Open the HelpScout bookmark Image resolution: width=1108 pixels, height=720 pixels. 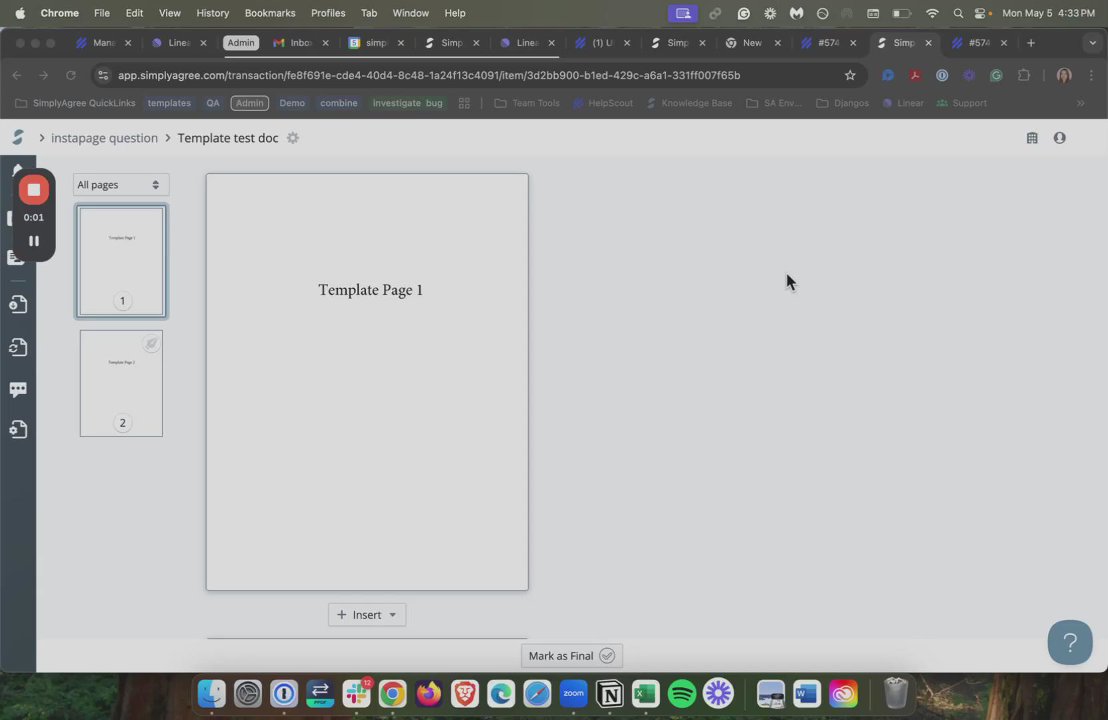603,103
